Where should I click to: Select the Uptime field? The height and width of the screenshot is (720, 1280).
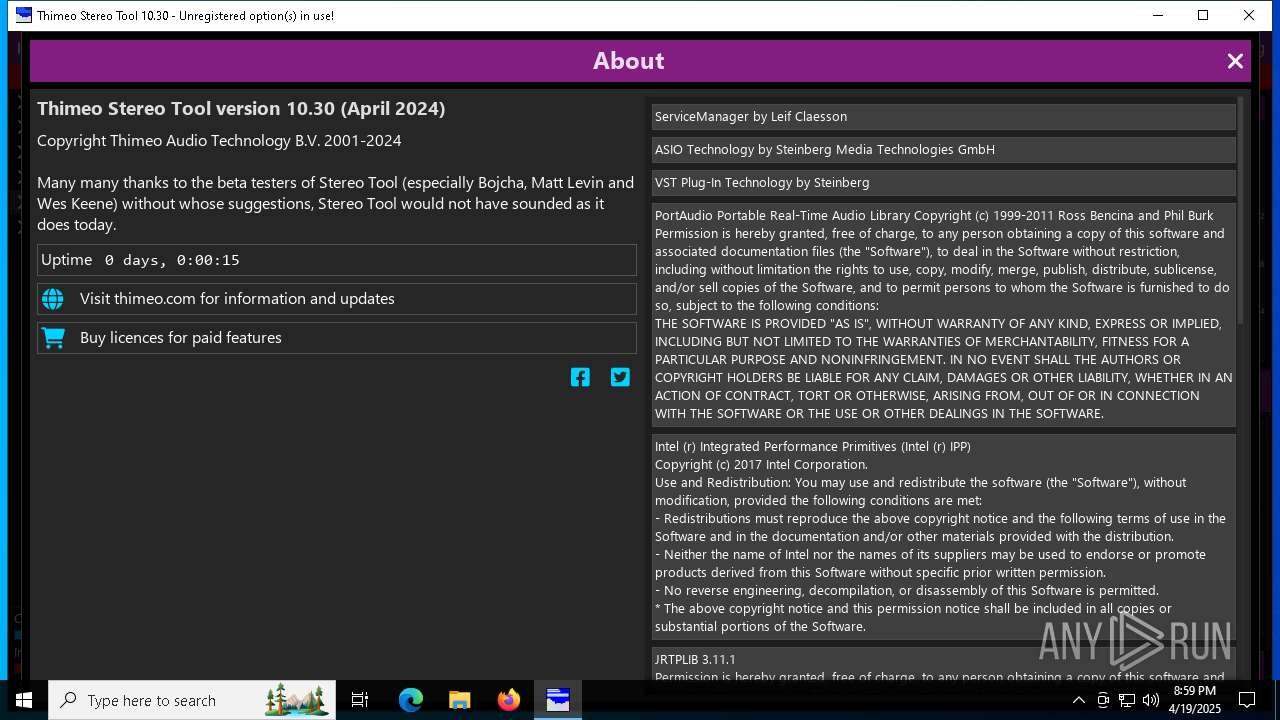337,260
